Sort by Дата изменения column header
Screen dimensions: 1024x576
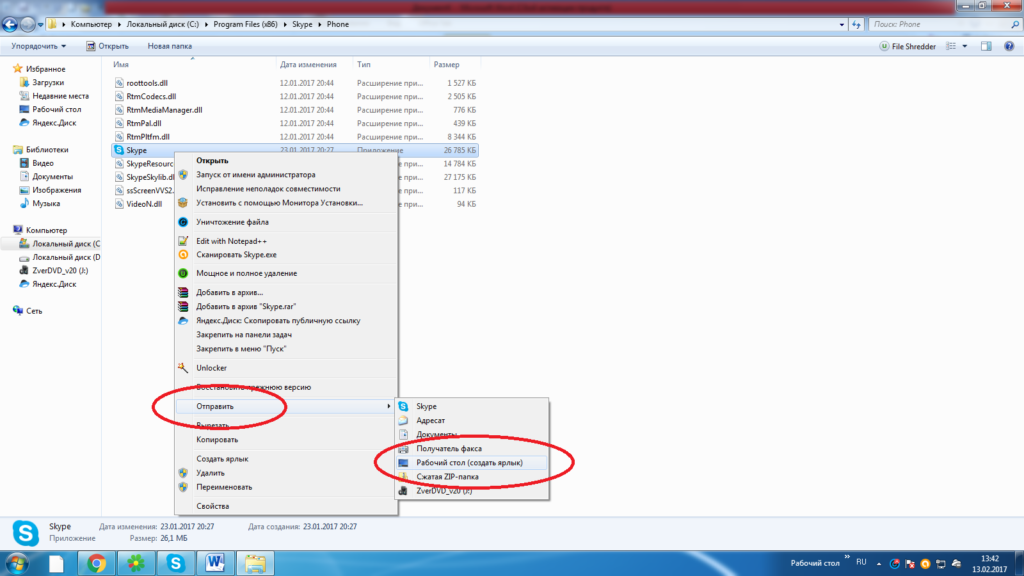[308, 65]
